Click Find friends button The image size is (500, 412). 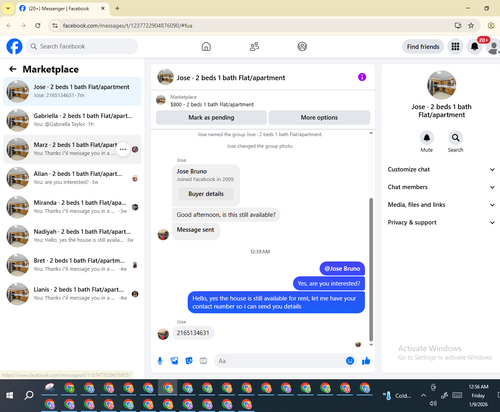(423, 47)
